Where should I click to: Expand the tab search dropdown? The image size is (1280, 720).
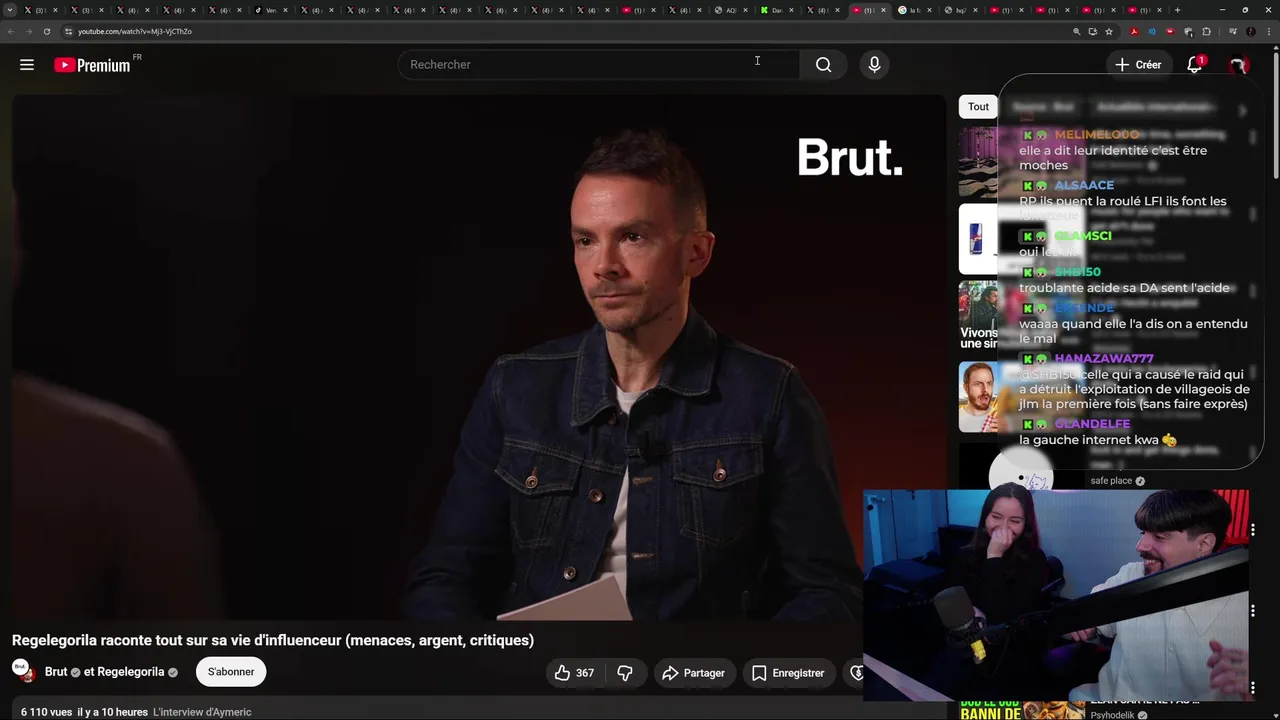coord(10,10)
